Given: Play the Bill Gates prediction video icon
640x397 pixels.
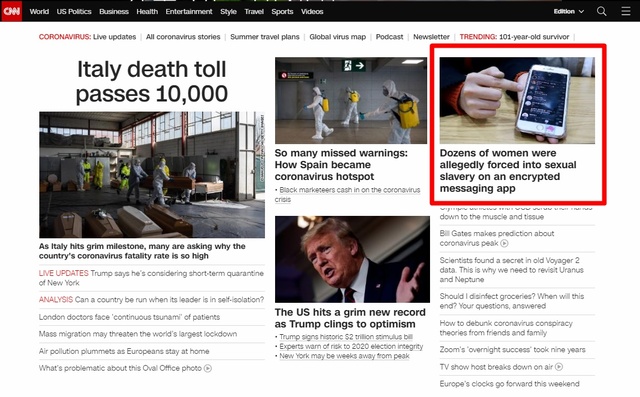Looking at the screenshot, I should tap(504, 244).
